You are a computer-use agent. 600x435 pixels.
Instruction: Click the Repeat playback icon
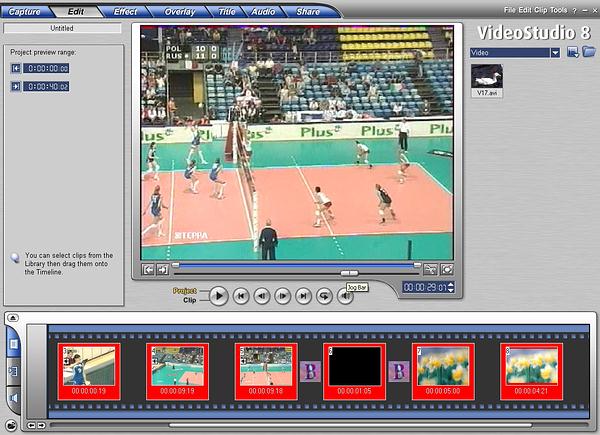pyautogui.click(x=324, y=296)
